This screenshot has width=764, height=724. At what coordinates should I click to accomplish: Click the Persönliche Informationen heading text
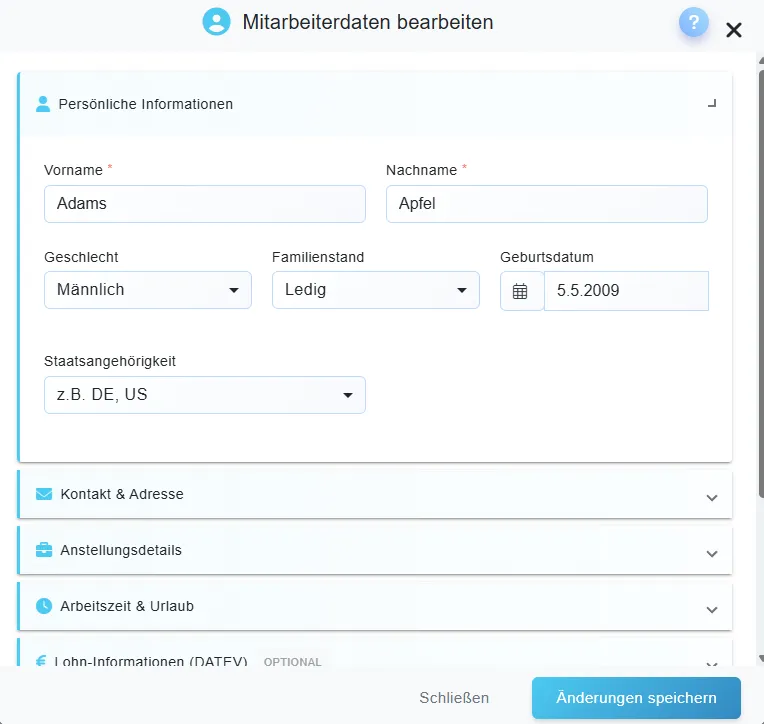[146, 104]
